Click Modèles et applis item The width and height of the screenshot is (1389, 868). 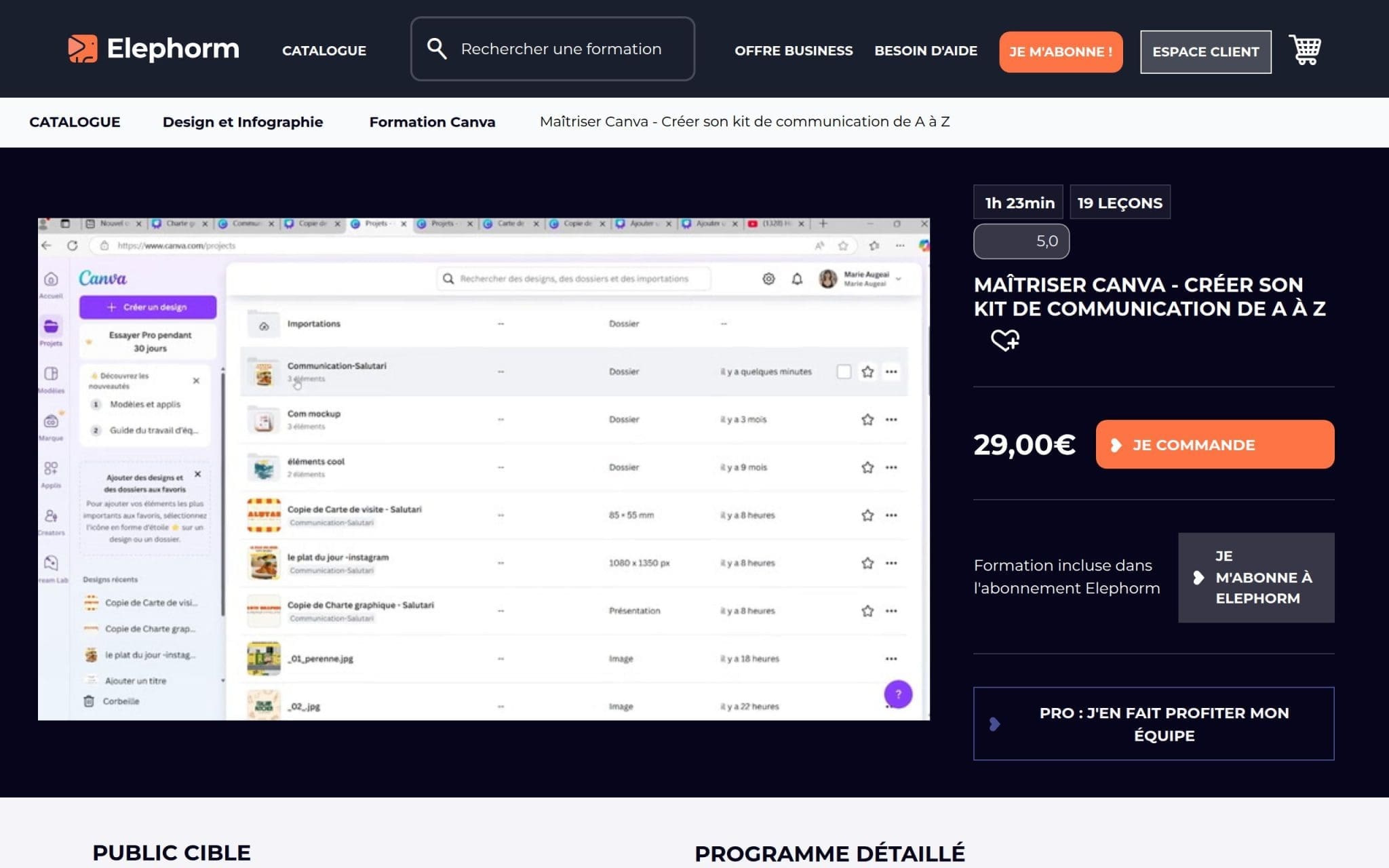pos(145,404)
